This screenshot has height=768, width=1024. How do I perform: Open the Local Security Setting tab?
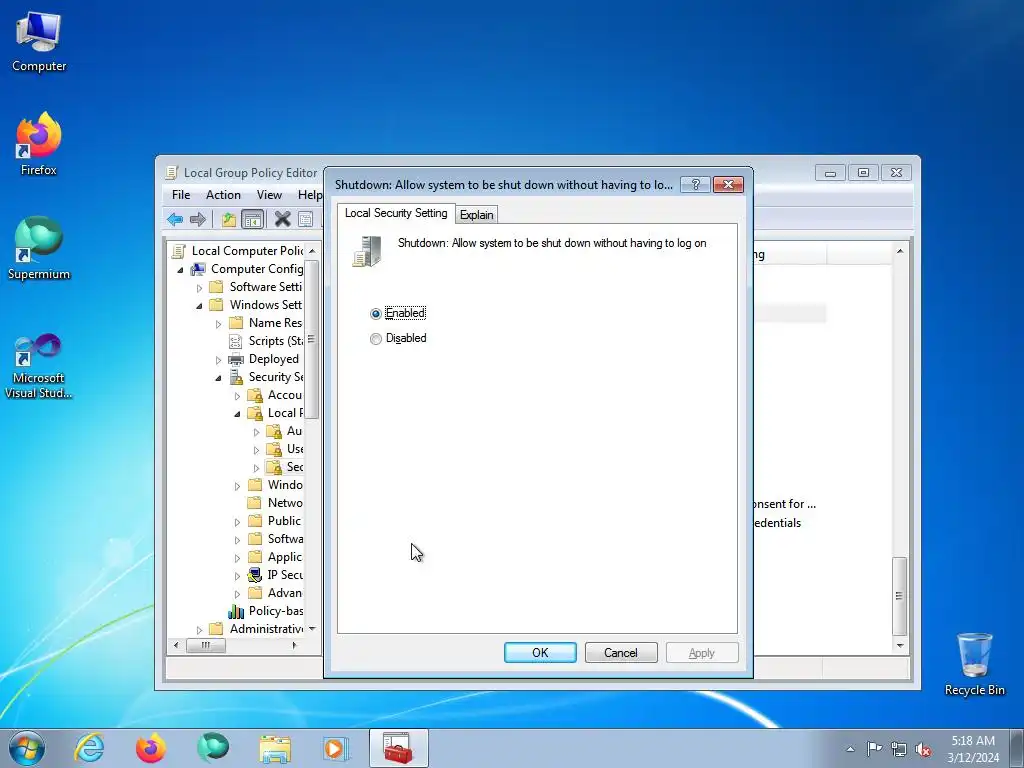tap(396, 213)
